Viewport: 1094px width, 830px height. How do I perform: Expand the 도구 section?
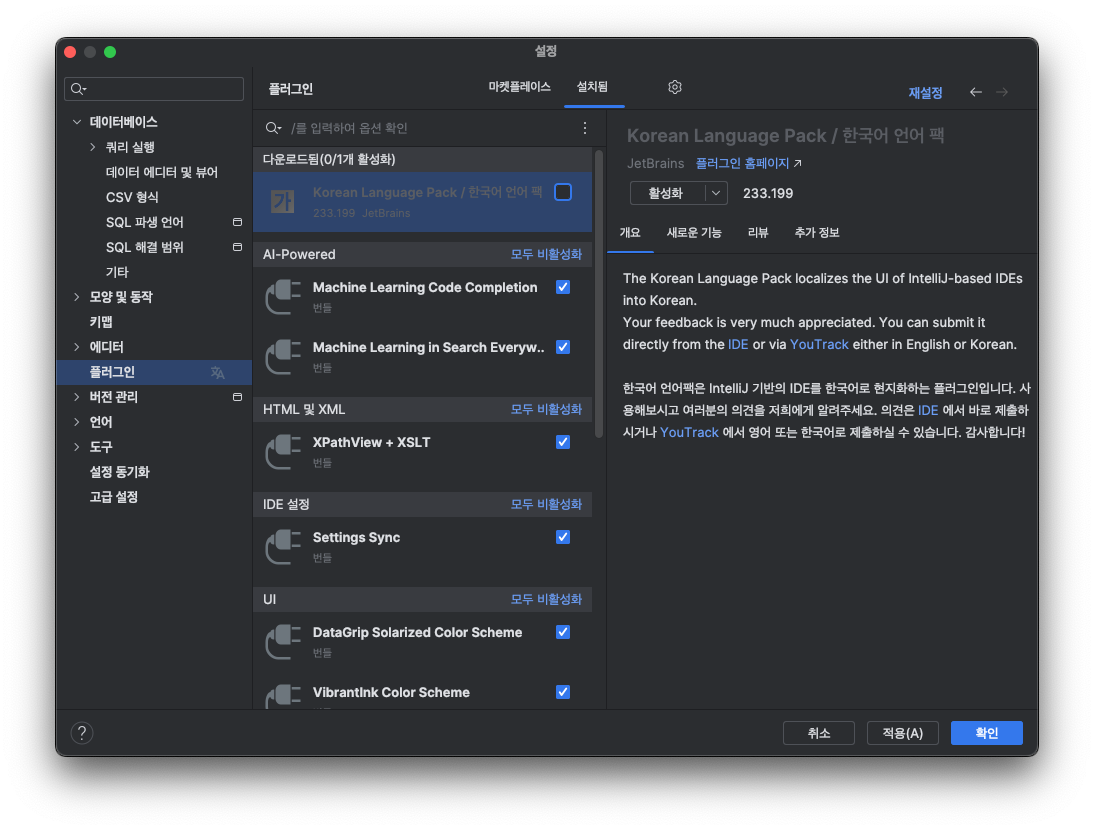77,447
